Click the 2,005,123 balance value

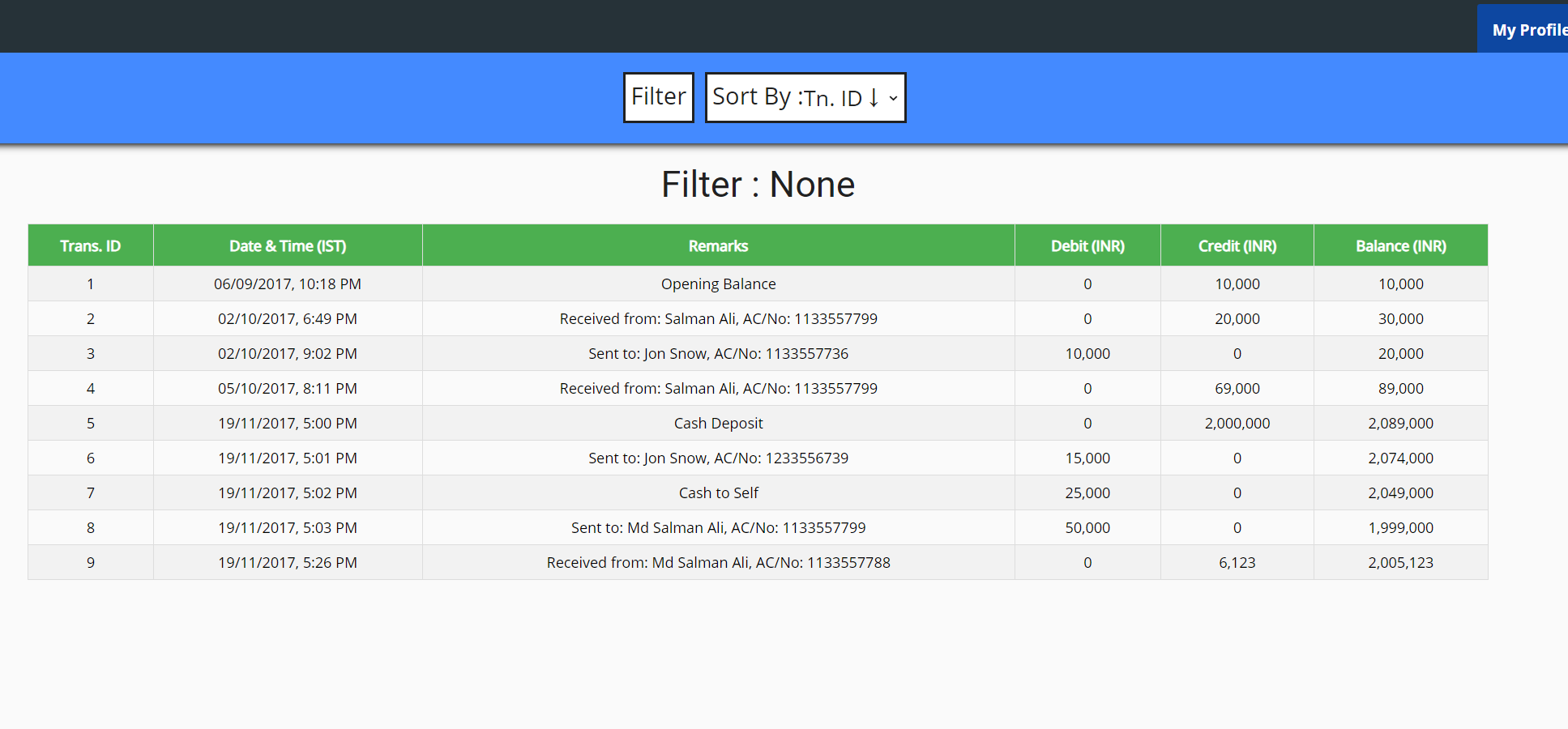pyautogui.click(x=1400, y=563)
